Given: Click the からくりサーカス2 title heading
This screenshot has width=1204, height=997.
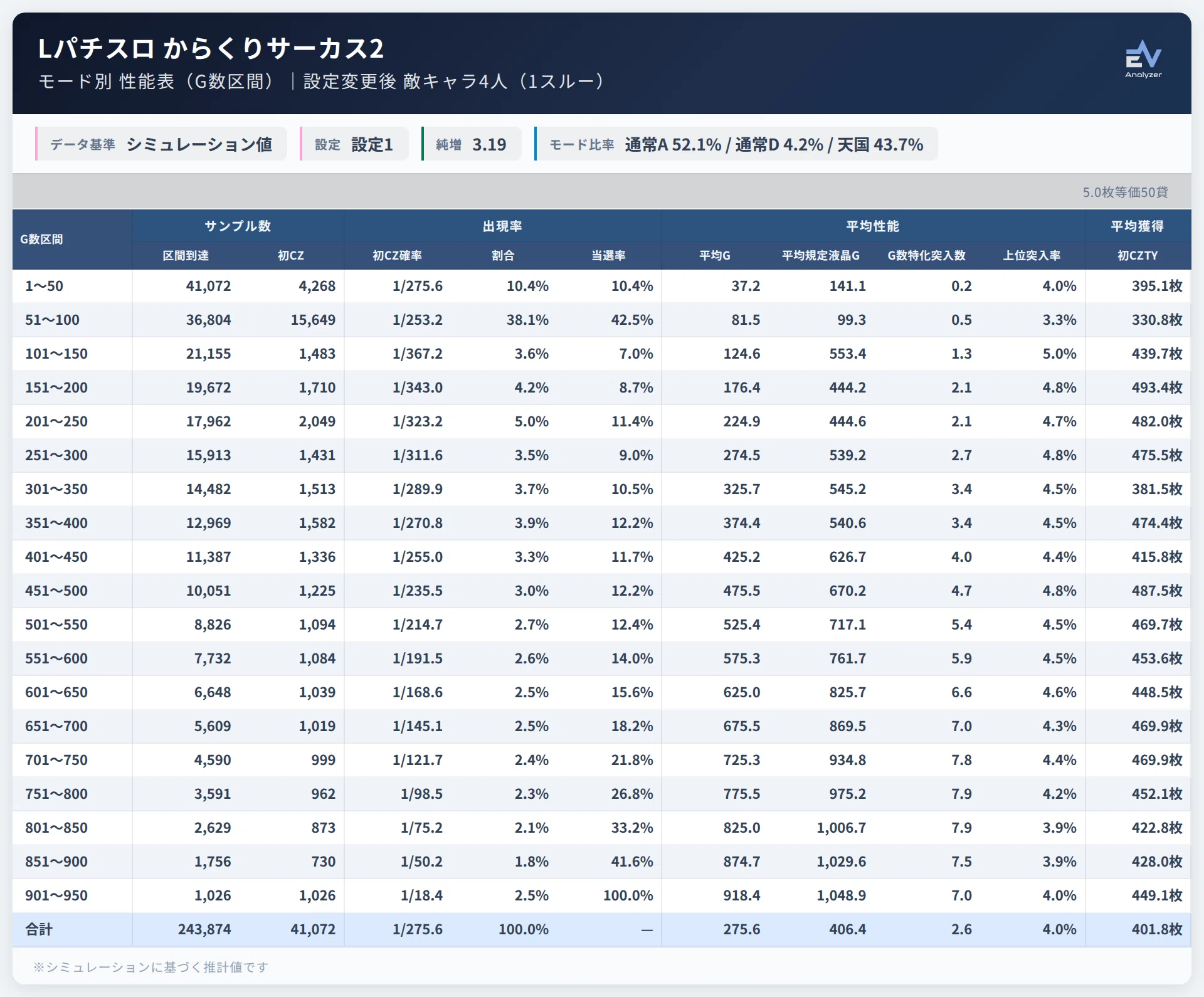Looking at the screenshot, I should [x=211, y=48].
